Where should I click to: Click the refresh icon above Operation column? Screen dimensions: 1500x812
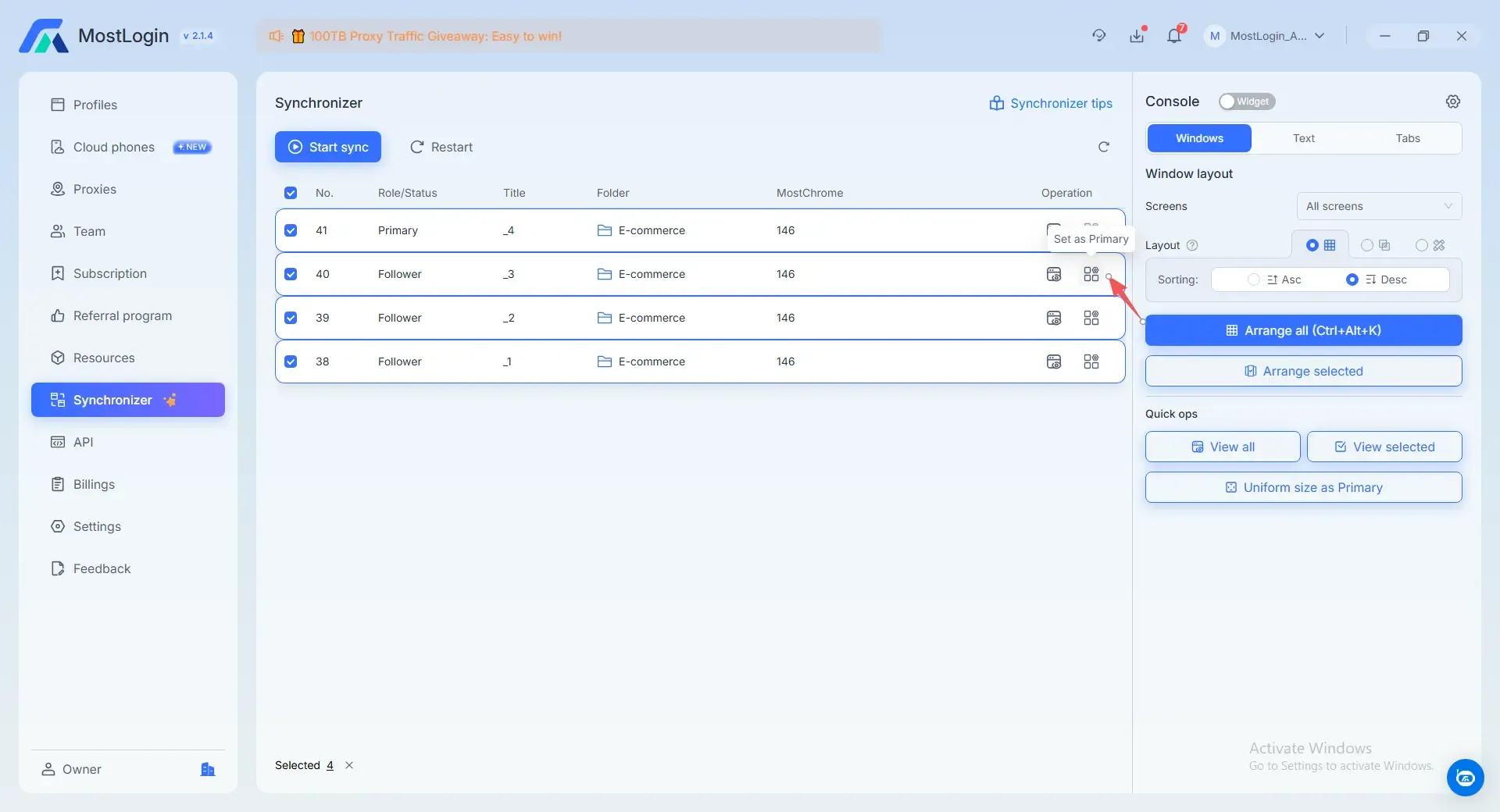[1103, 147]
